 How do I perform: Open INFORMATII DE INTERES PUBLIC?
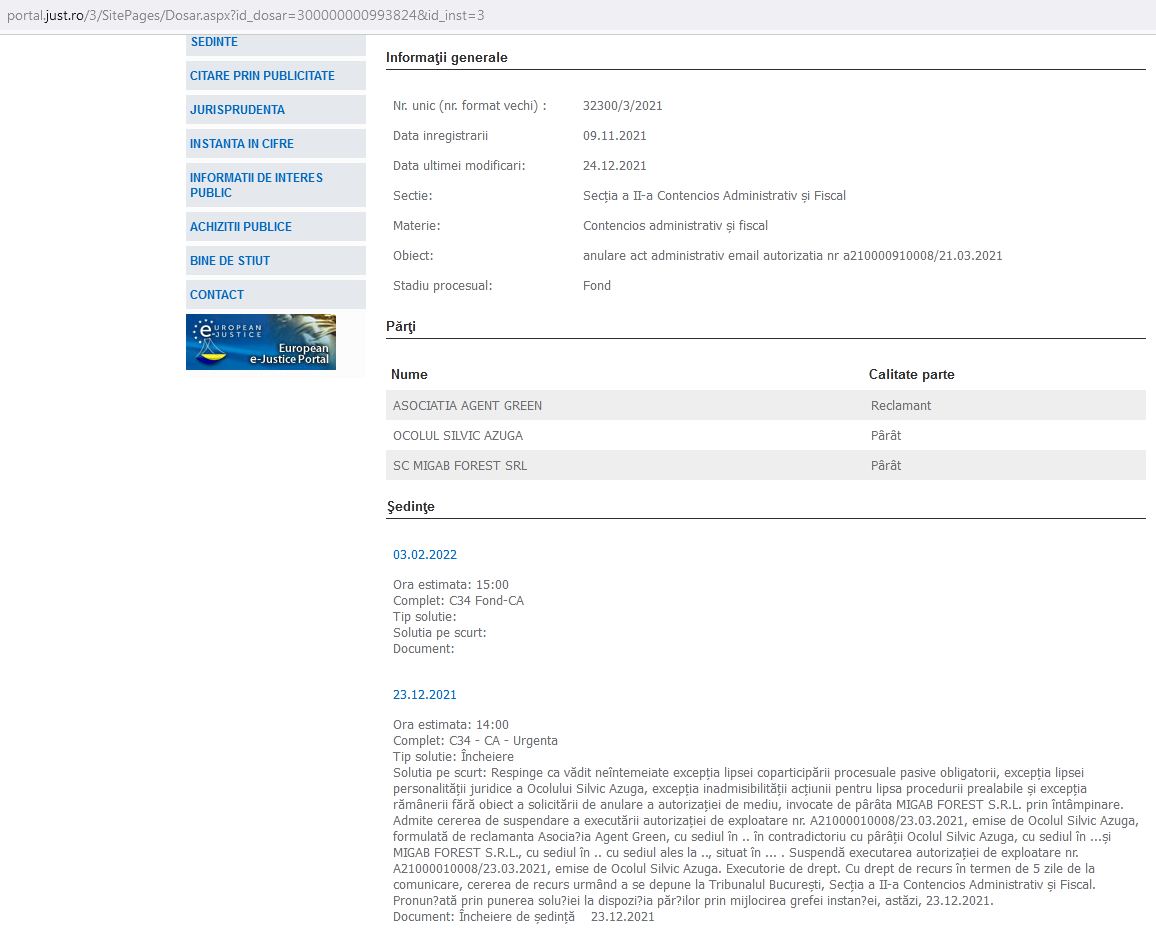click(256, 185)
